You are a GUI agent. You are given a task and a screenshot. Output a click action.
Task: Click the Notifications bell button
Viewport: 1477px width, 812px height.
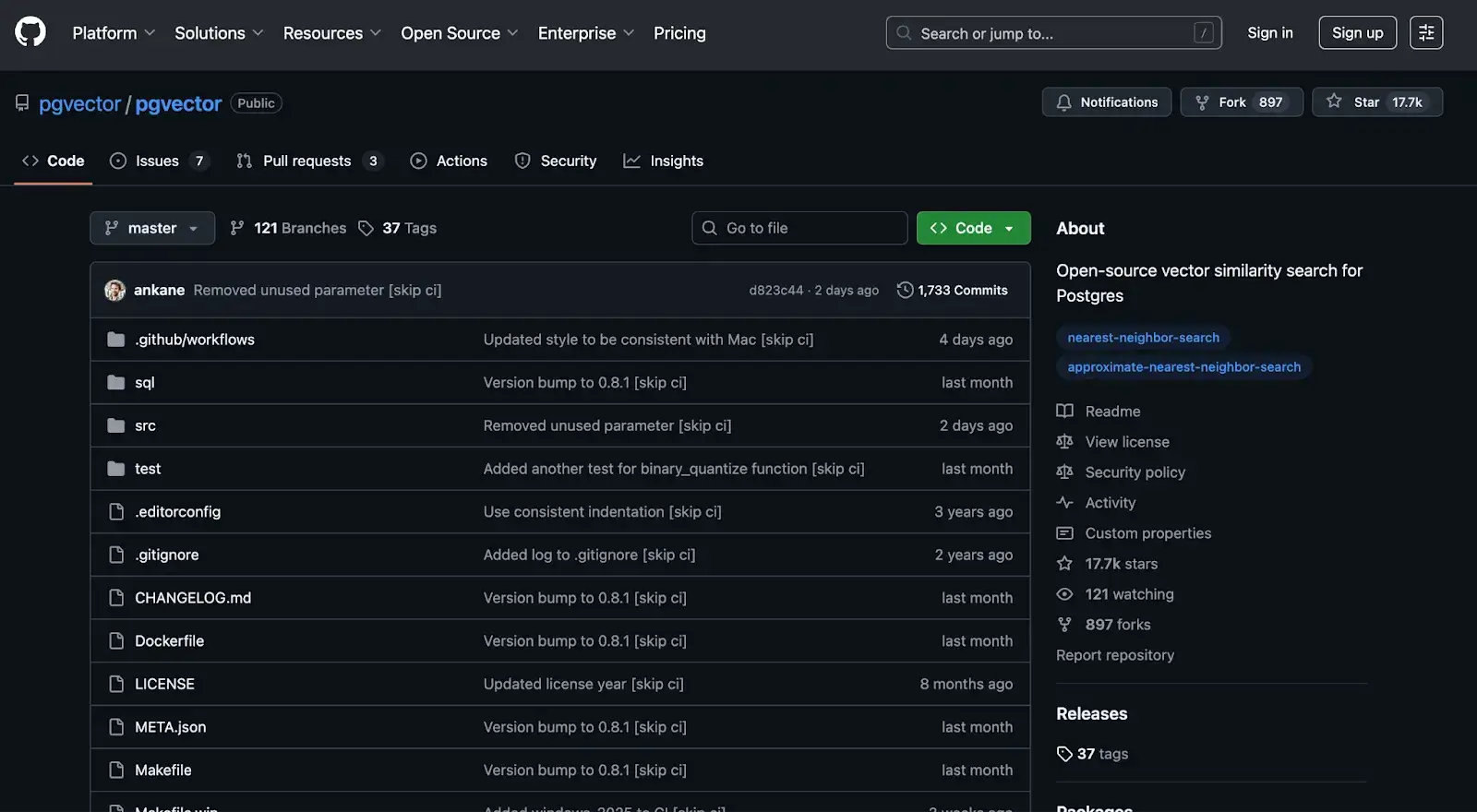point(1106,102)
